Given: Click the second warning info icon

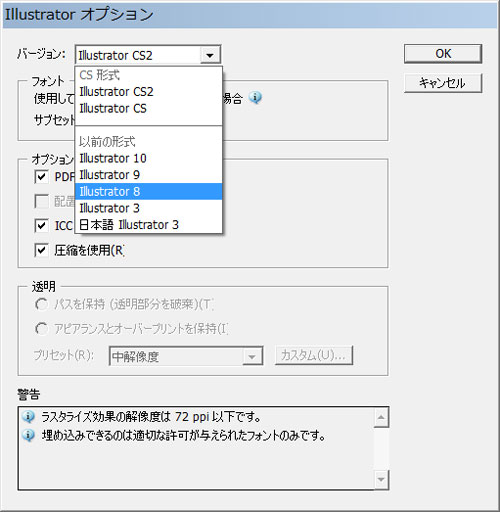Looking at the screenshot, I should tap(28, 435).
